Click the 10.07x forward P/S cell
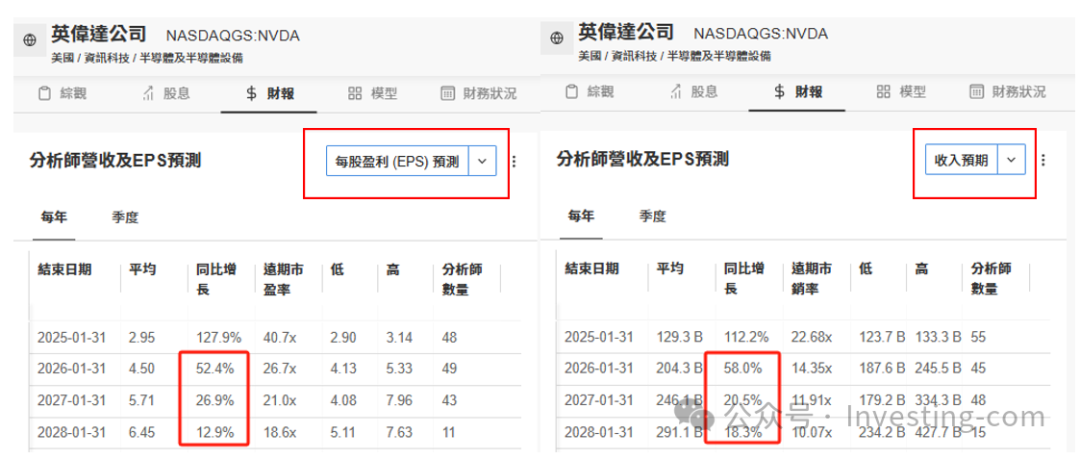Image resolution: width=1080 pixels, height=459 pixels. click(x=811, y=434)
